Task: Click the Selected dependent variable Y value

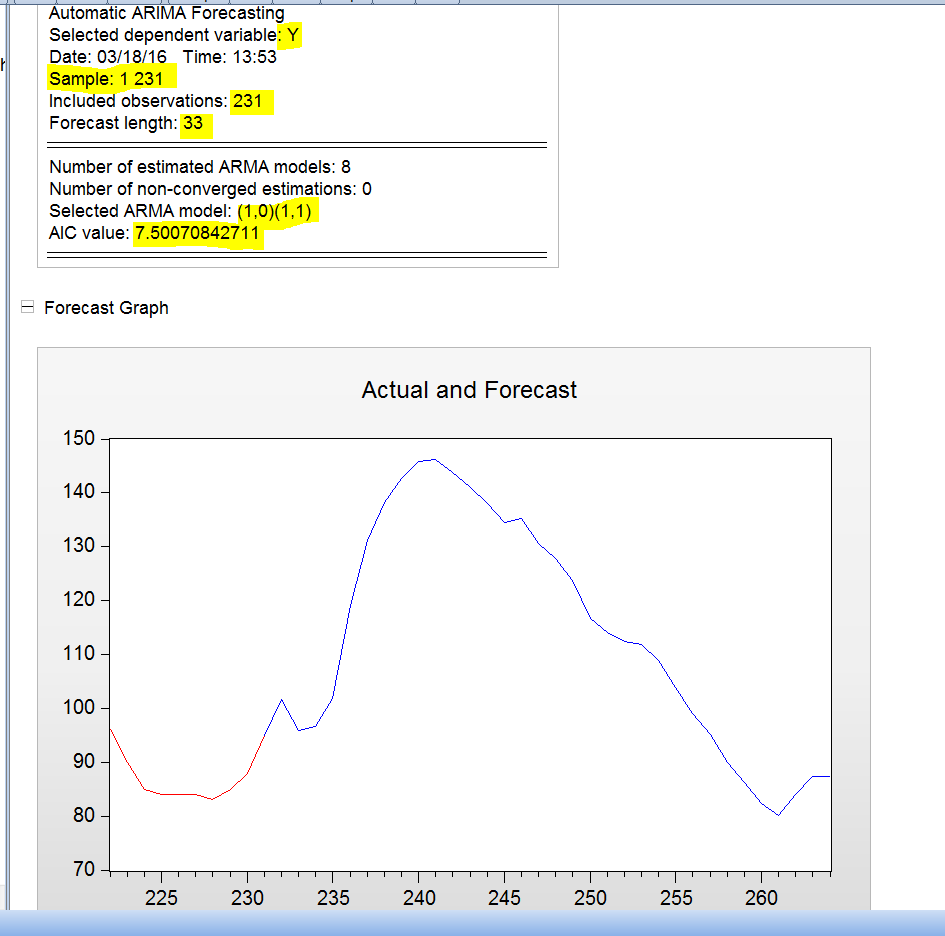Action: point(293,35)
